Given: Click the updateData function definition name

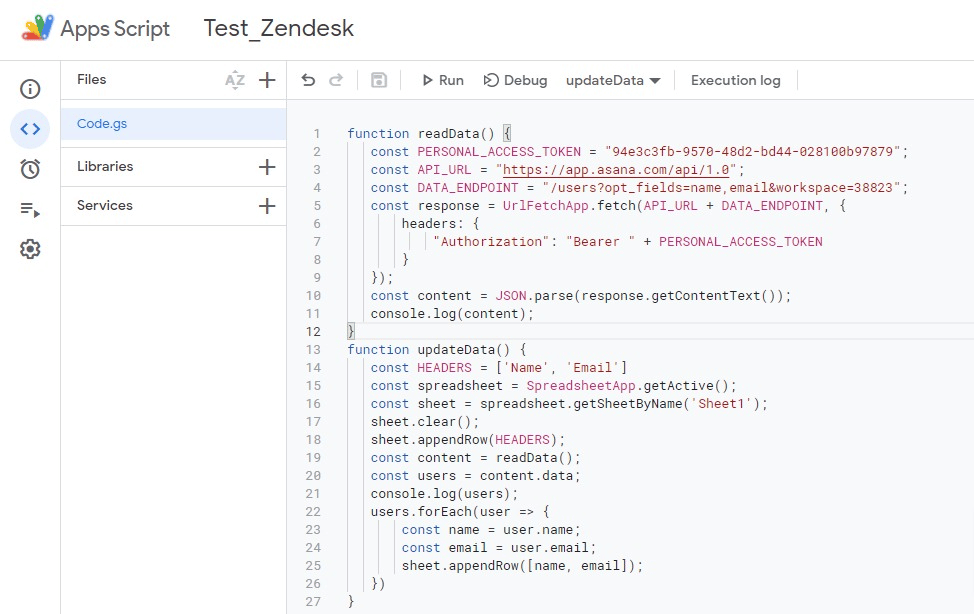Looking at the screenshot, I should click(456, 350).
